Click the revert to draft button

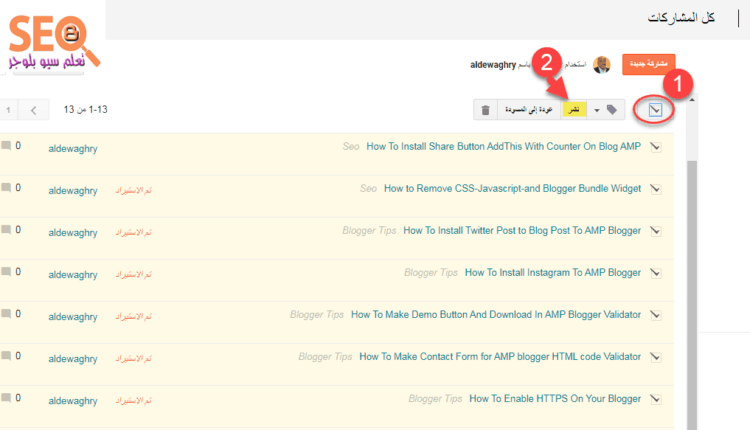point(529,110)
